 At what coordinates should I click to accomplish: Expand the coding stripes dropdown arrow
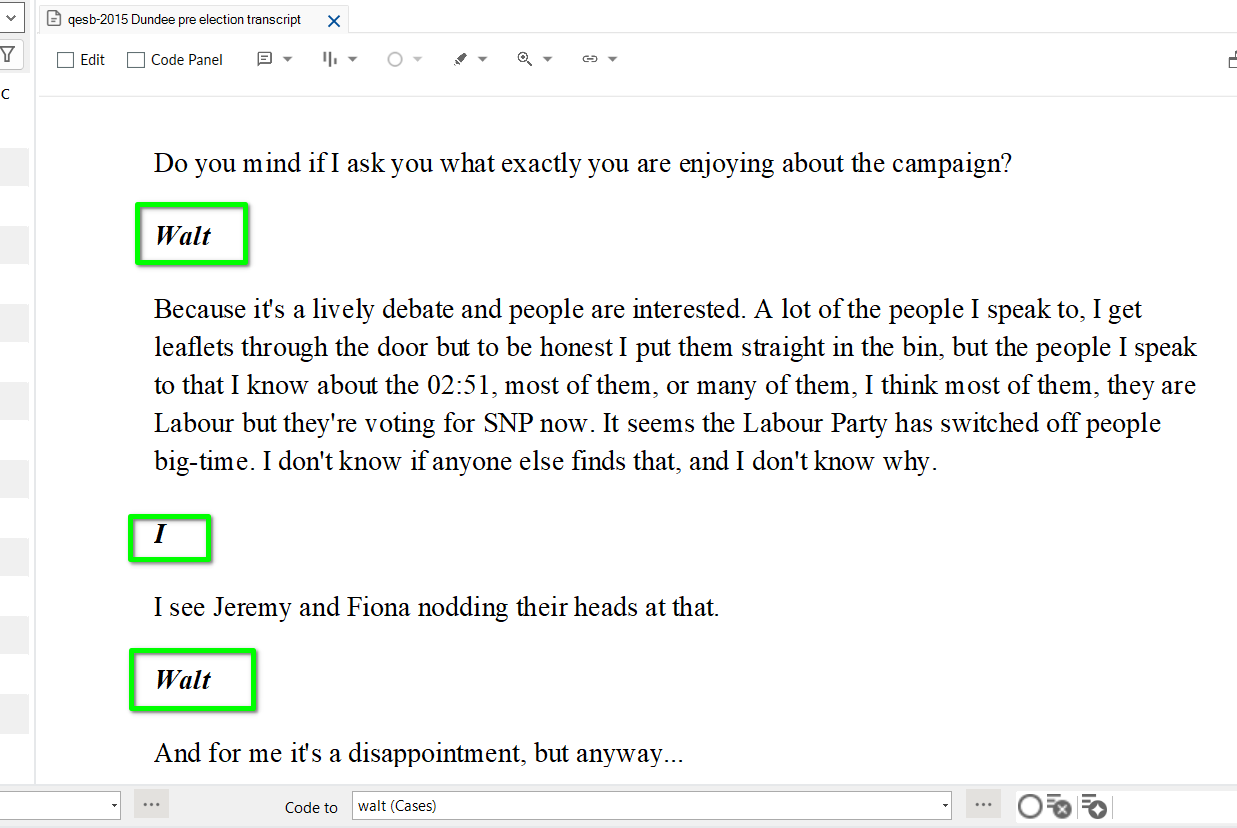(353, 59)
